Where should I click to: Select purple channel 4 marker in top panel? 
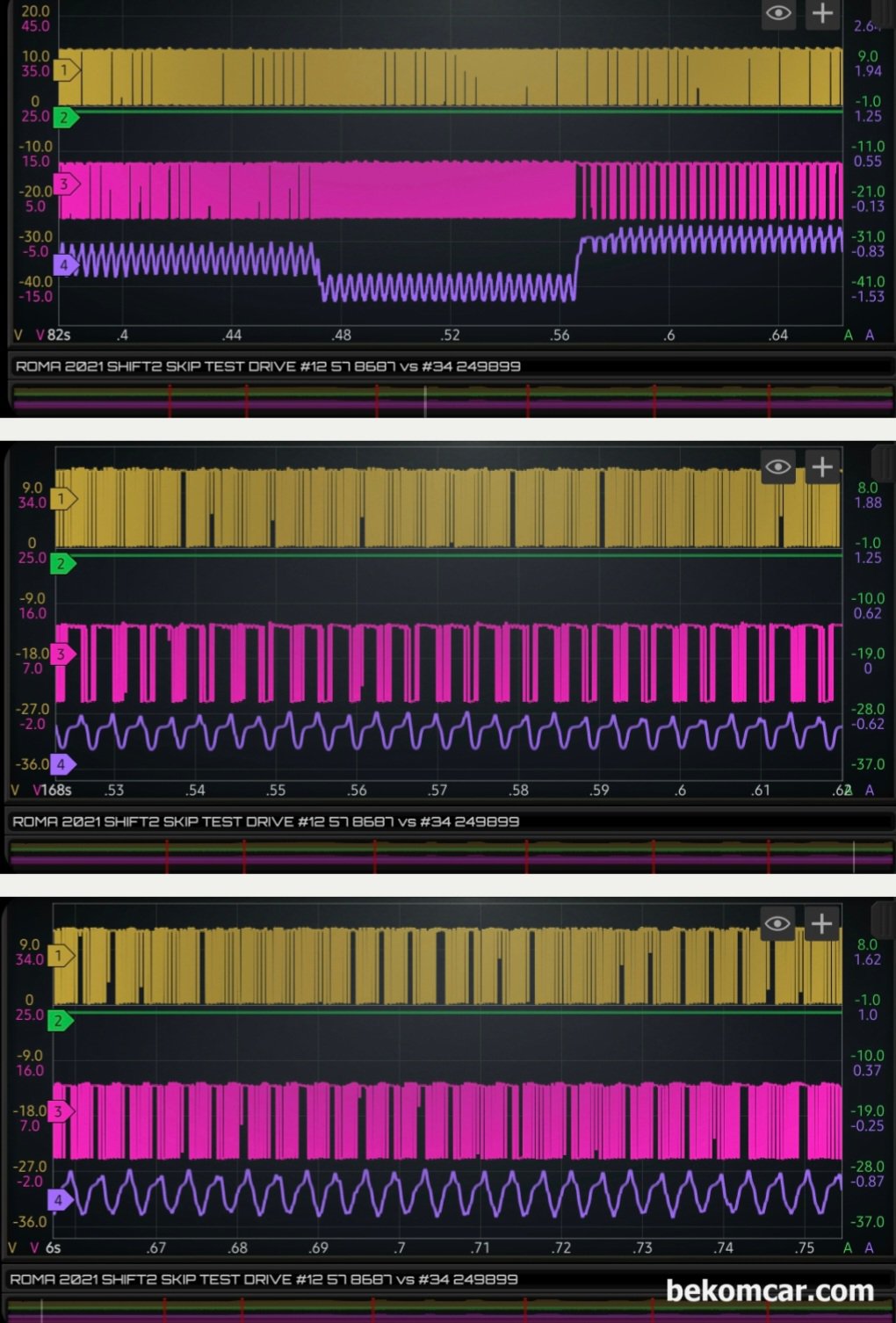[65, 264]
